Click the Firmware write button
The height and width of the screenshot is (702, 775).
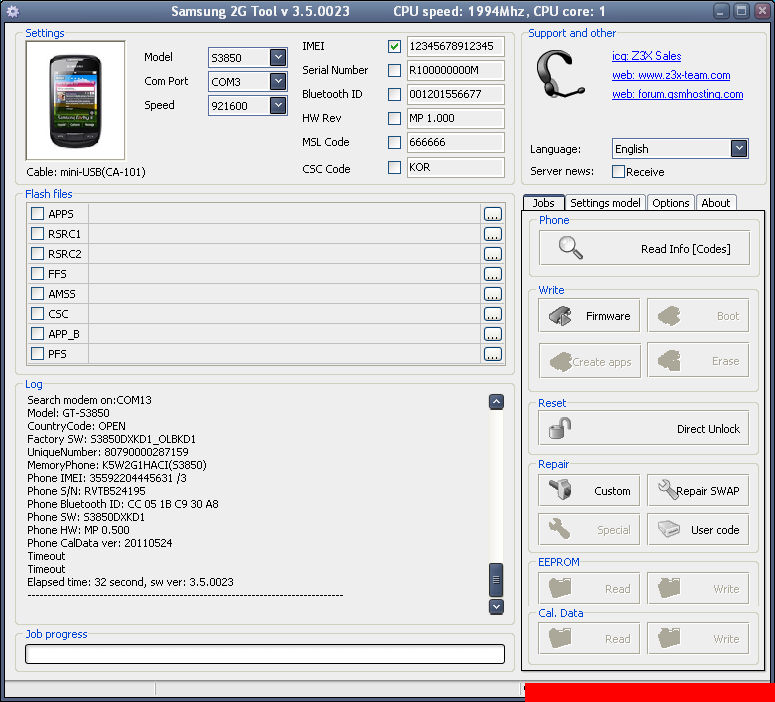(589, 315)
